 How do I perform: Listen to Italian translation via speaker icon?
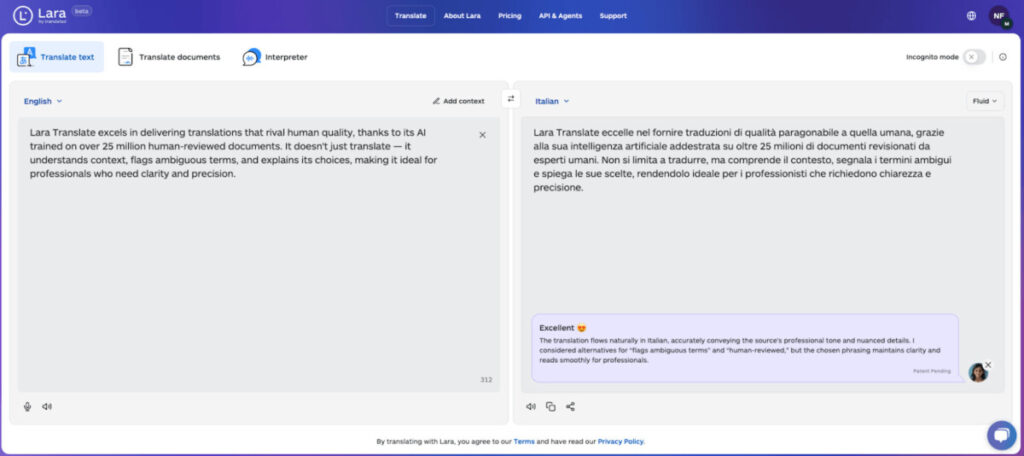click(531, 406)
